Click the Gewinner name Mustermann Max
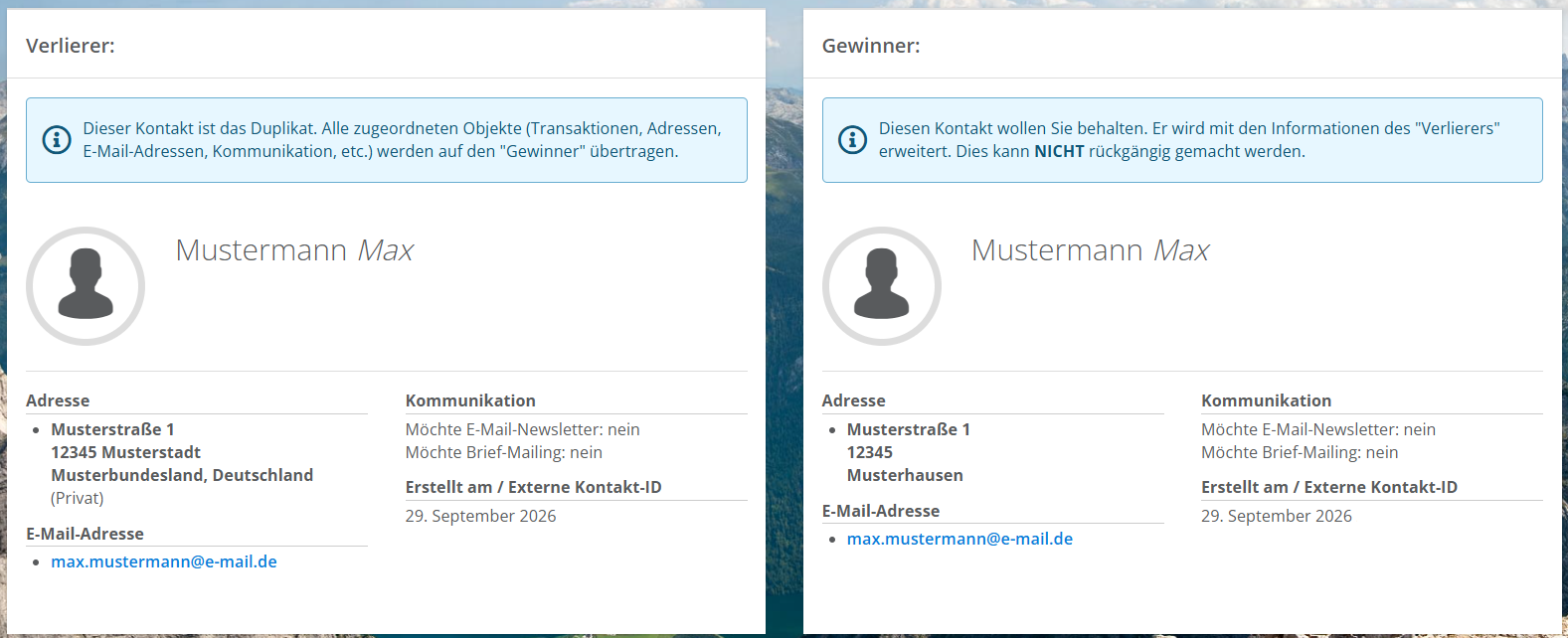Viewport: 1568px width, 638px height. click(x=1090, y=250)
